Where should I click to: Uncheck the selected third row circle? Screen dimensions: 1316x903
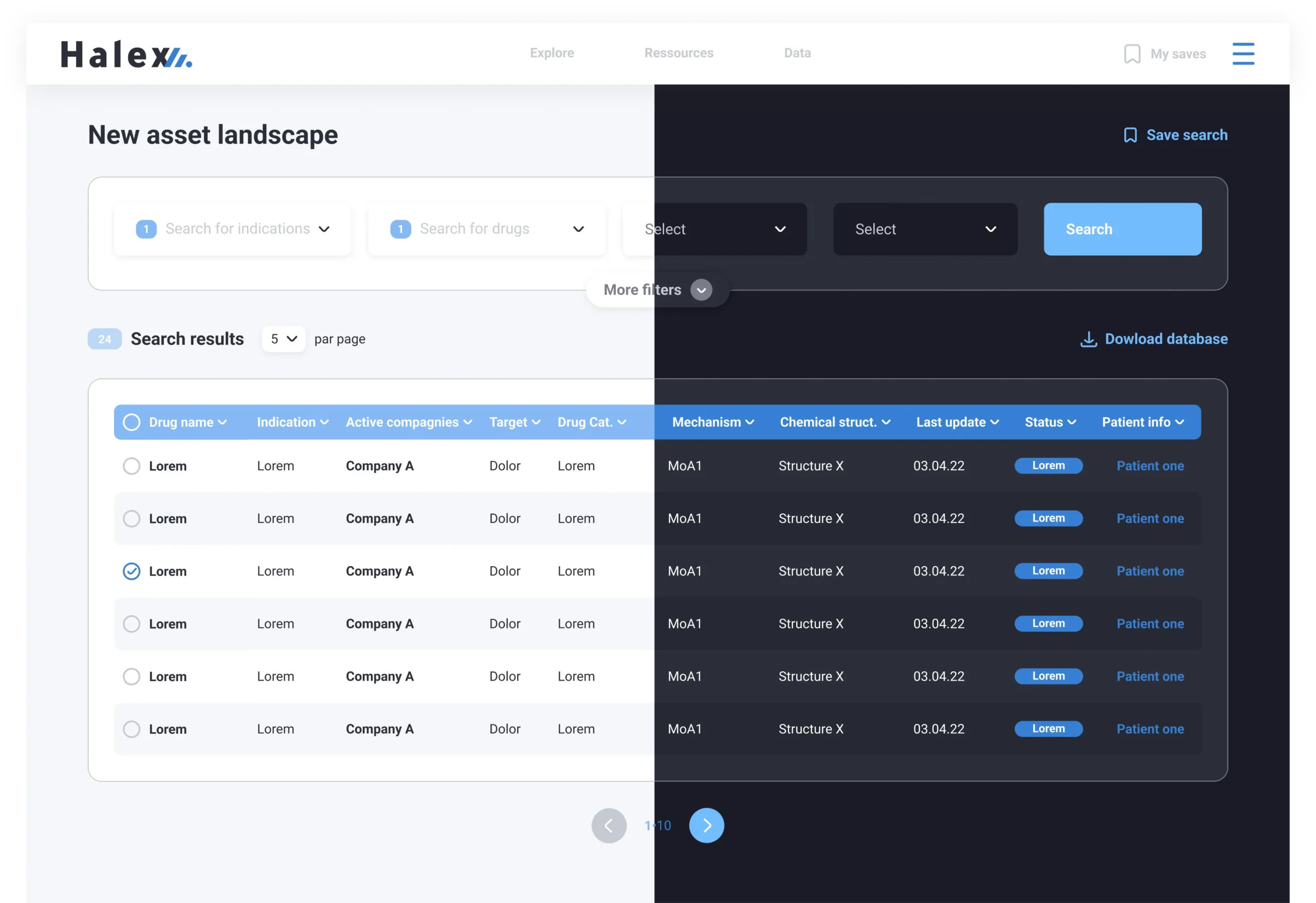(132, 571)
